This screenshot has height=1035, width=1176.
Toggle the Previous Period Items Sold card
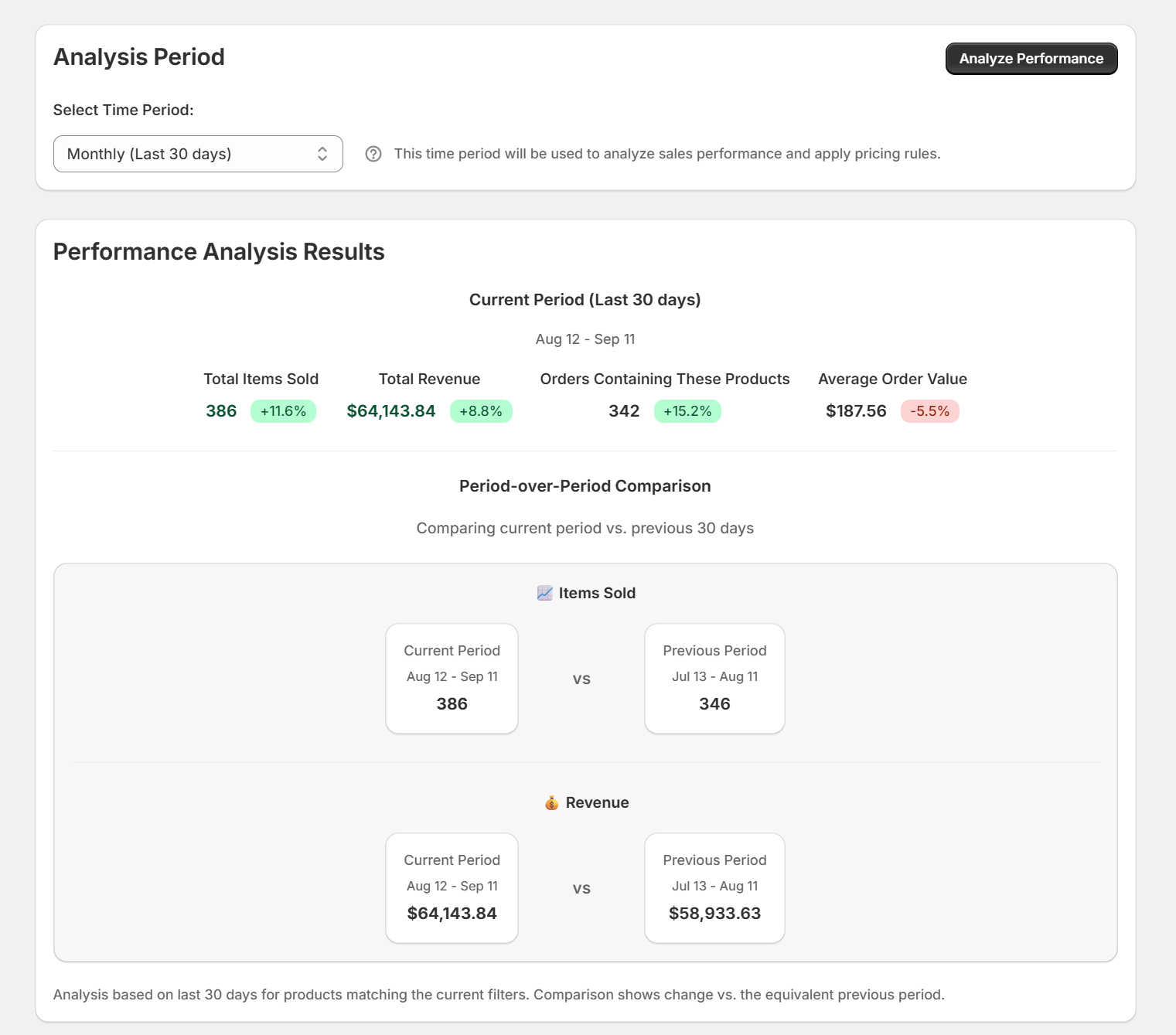coord(714,679)
